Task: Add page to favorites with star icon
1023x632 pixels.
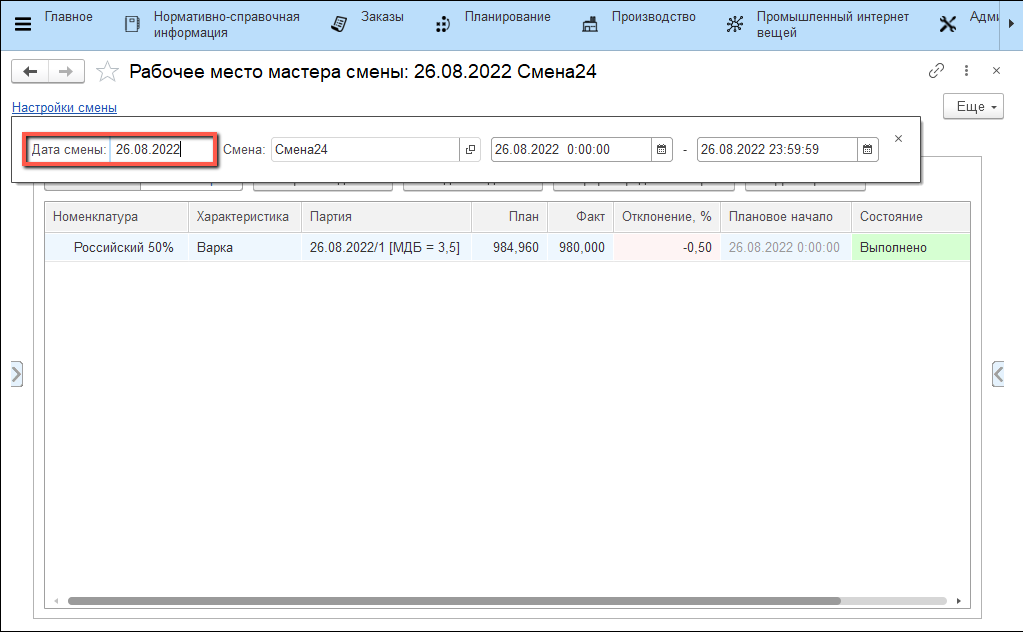Action: (106, 72)
